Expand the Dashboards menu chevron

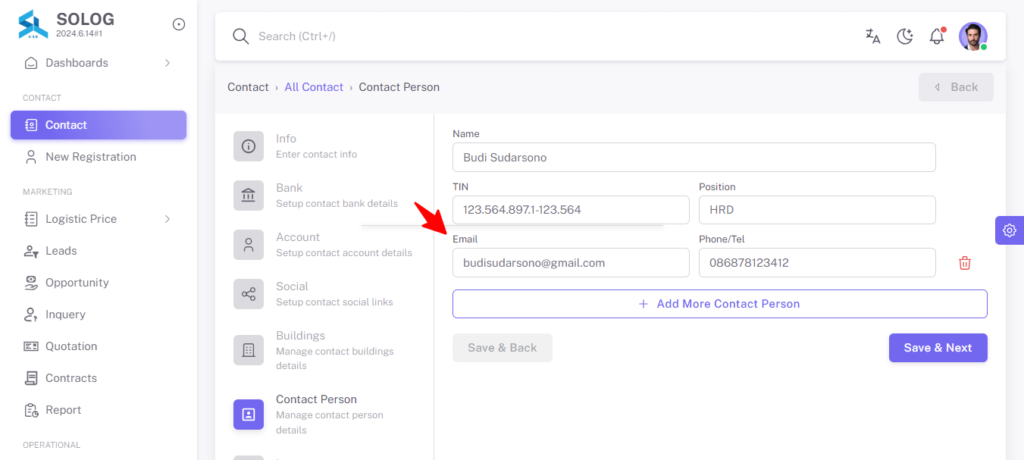(x=167, y=63)
